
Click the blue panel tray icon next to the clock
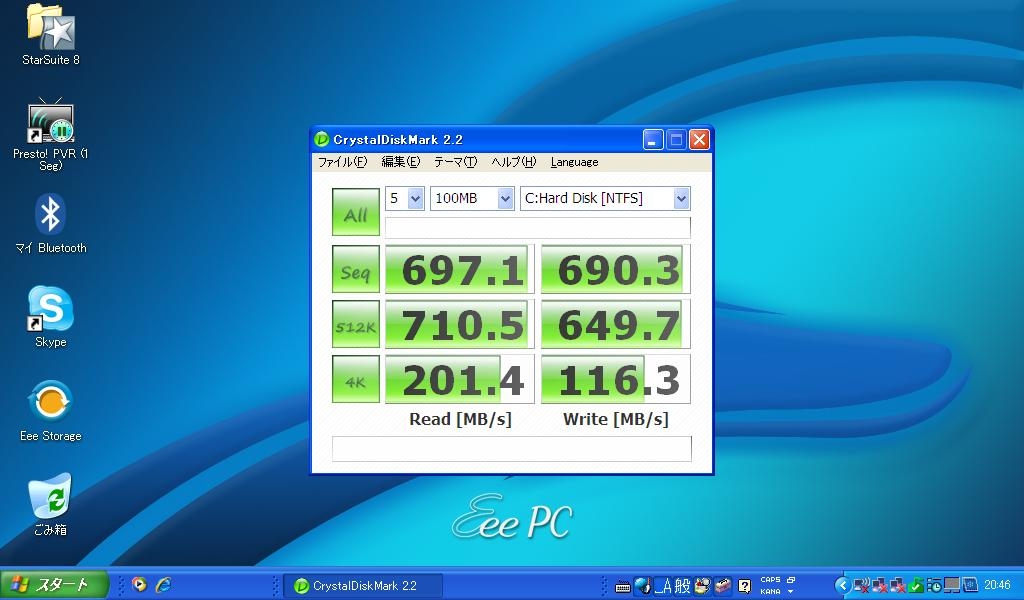970,585
